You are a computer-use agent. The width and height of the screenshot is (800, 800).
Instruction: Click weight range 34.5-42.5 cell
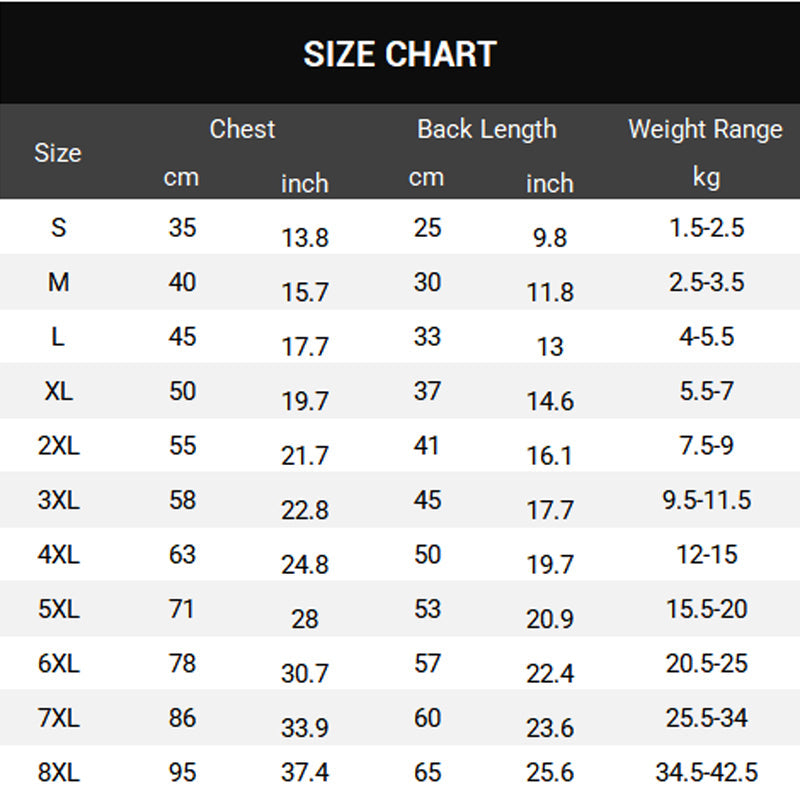pos(707,772)
